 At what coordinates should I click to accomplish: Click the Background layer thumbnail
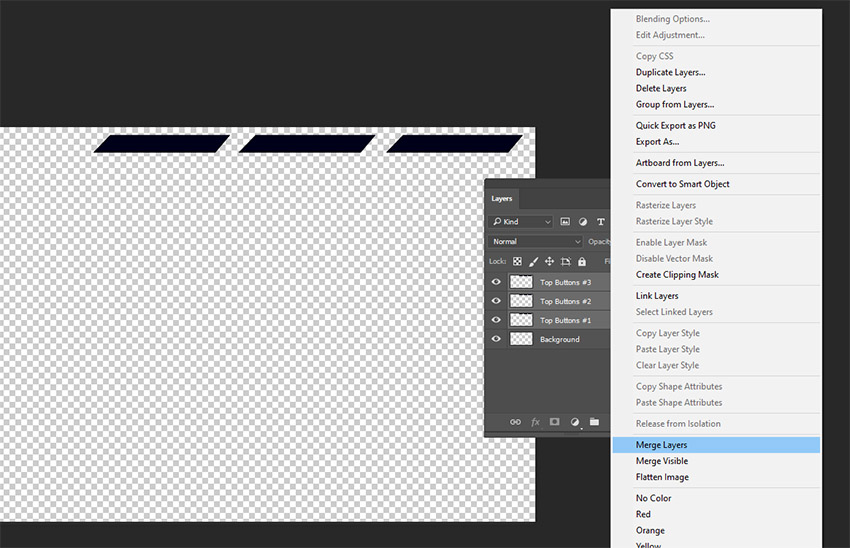click(521, 339)
